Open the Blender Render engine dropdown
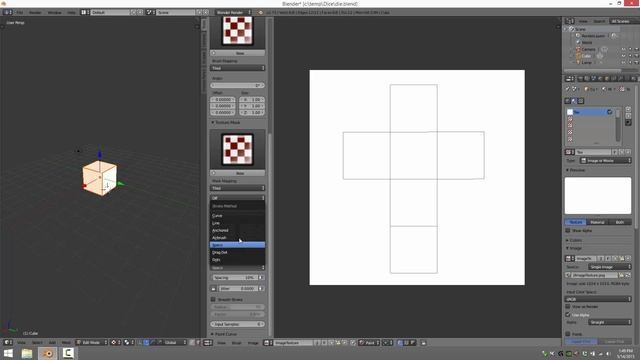The height and width of the screenshot is (360, 640). [233, 12]
